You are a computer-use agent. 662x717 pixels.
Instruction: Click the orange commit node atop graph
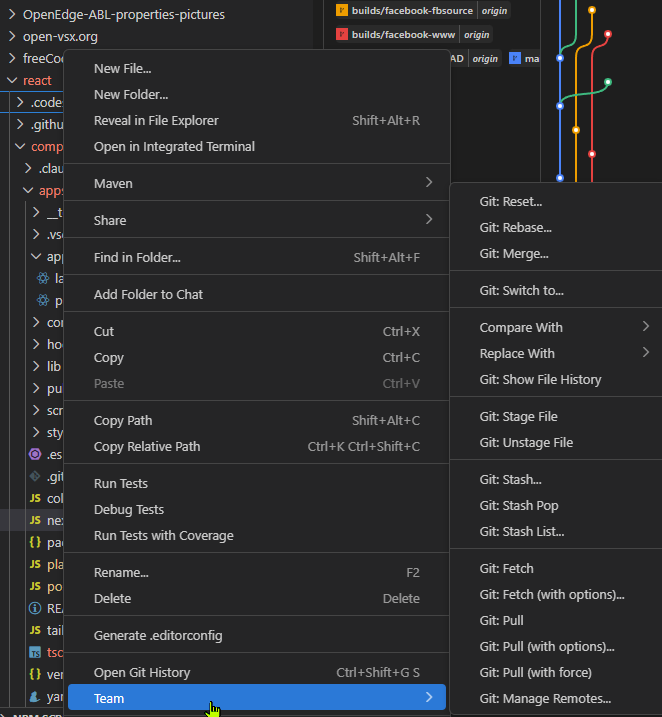pyautogui.click(x=592, y=10)
